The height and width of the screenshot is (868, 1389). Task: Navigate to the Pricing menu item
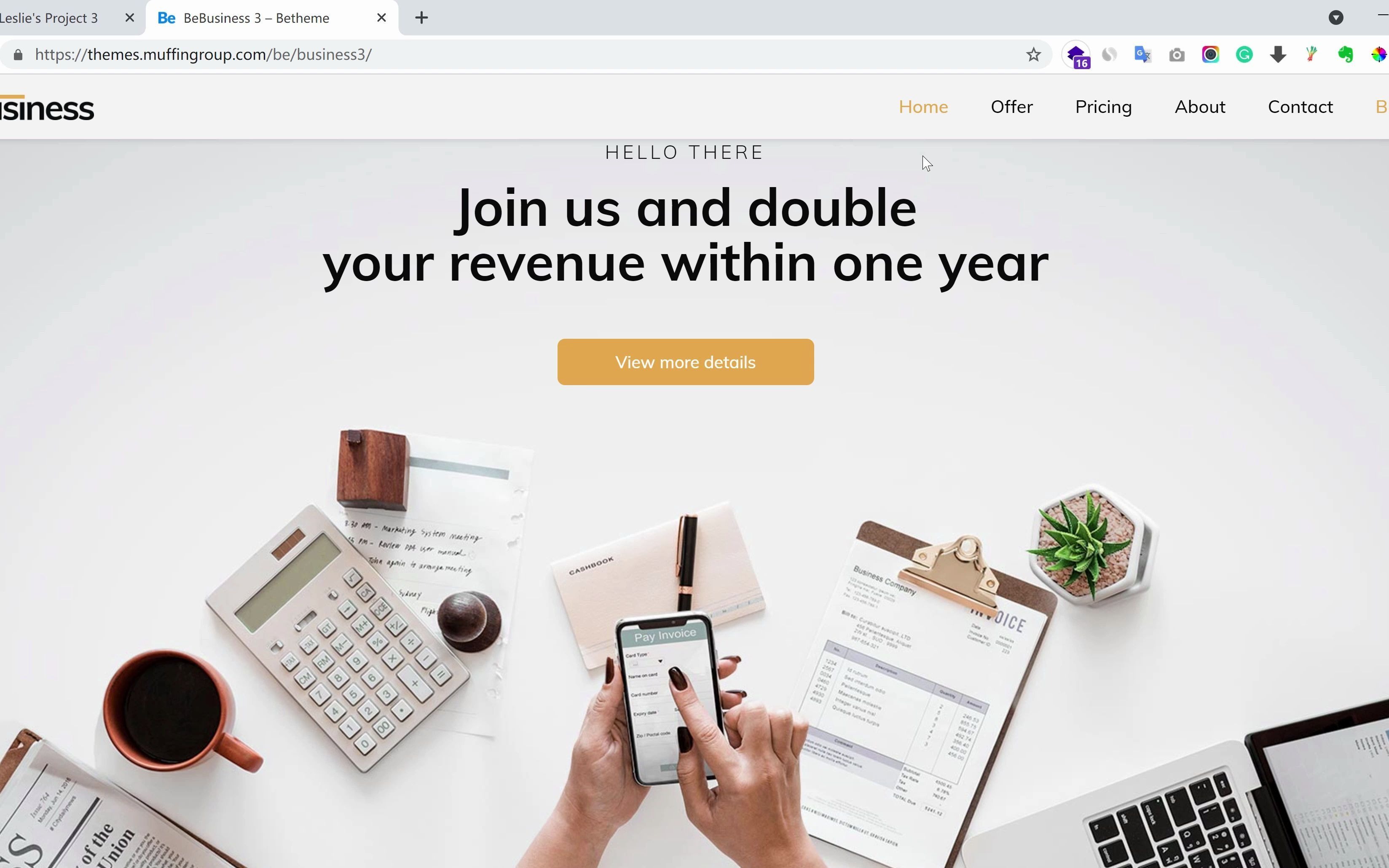pyautogui.click(x=1103, y=106)
